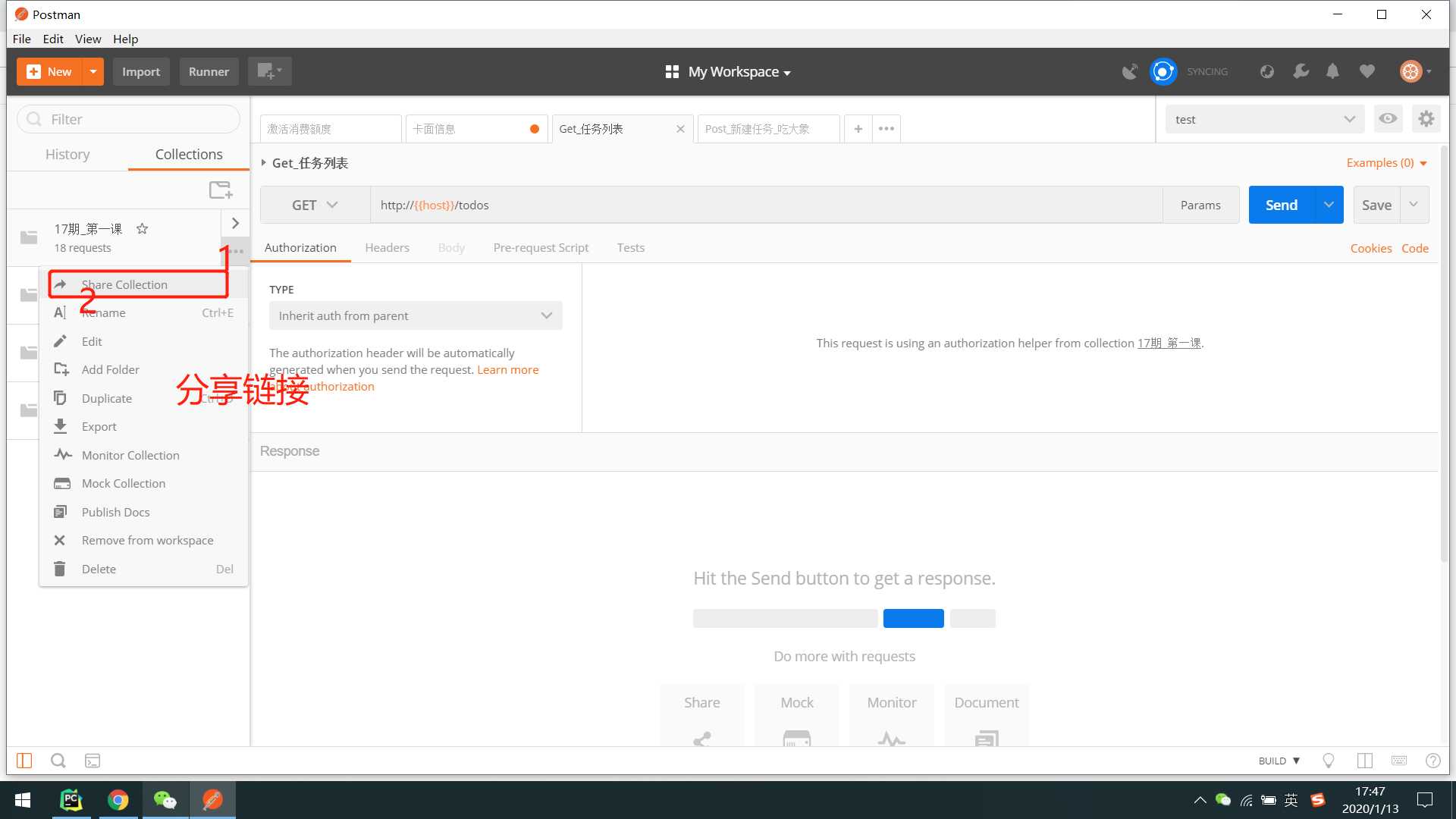The image size is (1456, 819).
Task: Open keyboard shortcuts icon
Action: (x=1399, y=761)
